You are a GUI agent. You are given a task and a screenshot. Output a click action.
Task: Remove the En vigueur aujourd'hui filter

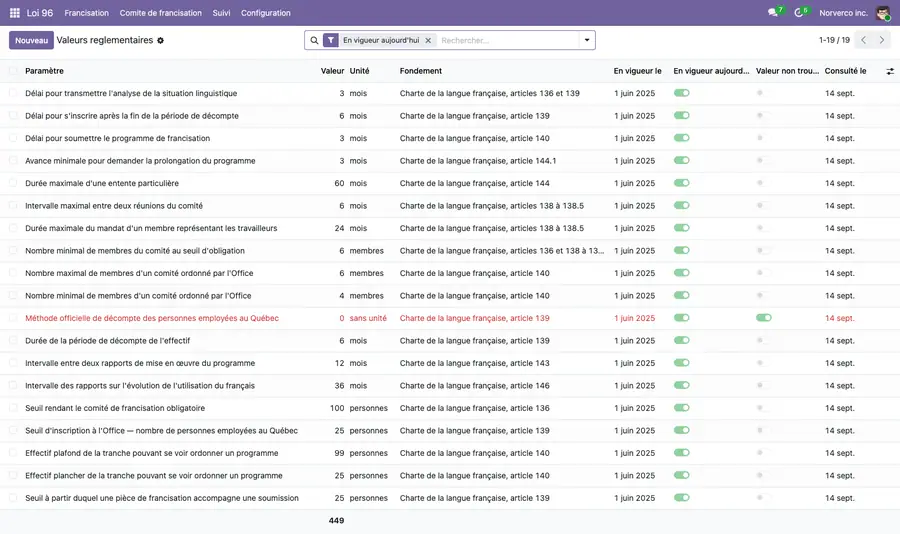tap(428, 40)
